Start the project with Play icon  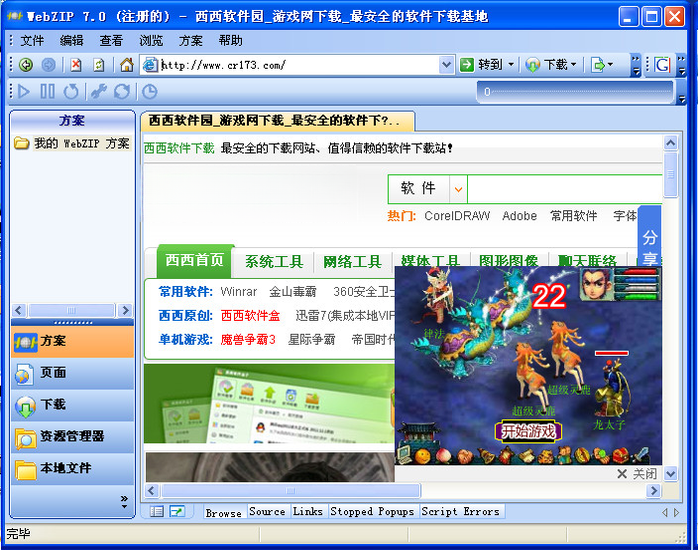[x=24, y=92]
